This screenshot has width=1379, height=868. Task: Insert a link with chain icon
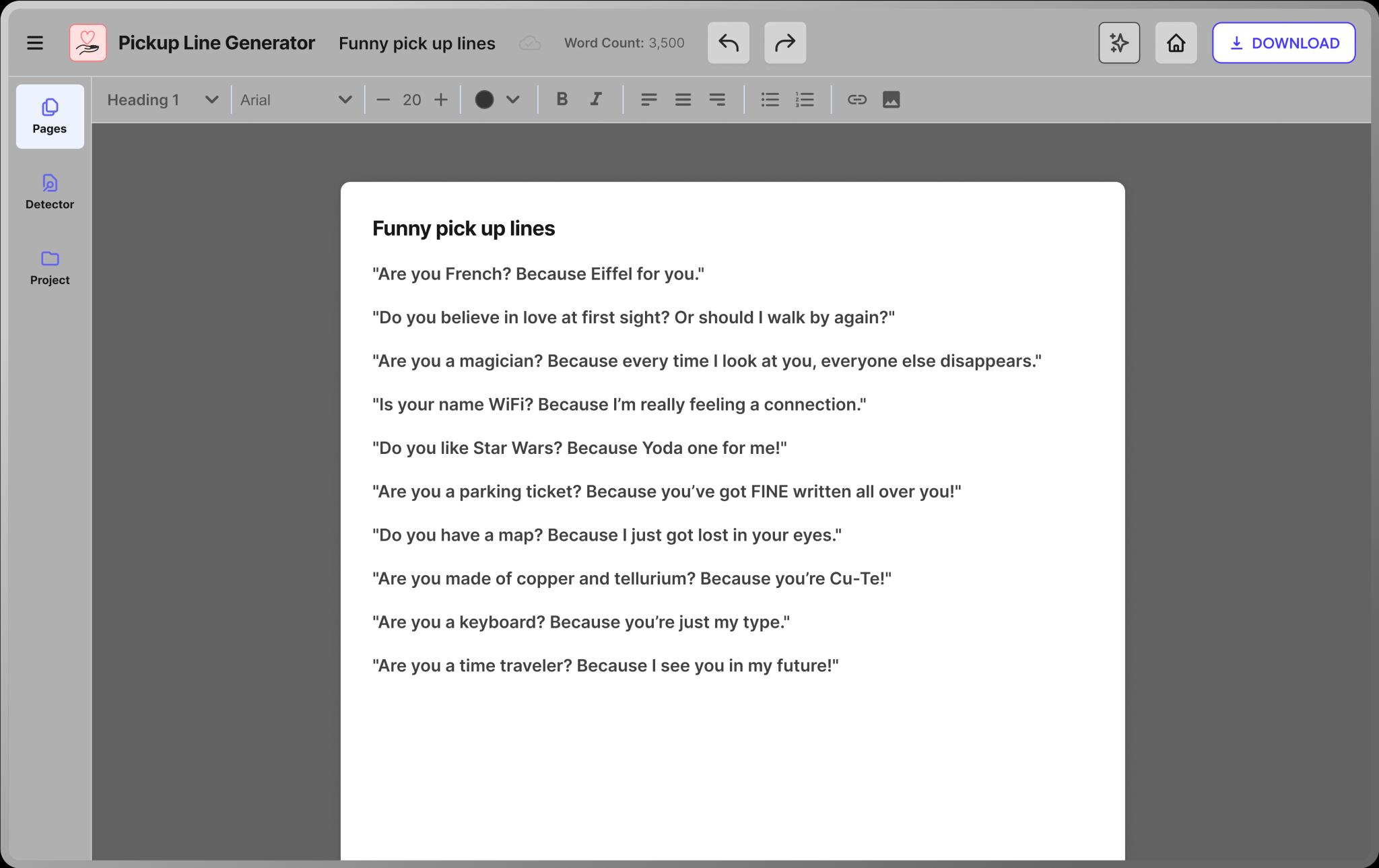tap(856, 100)
